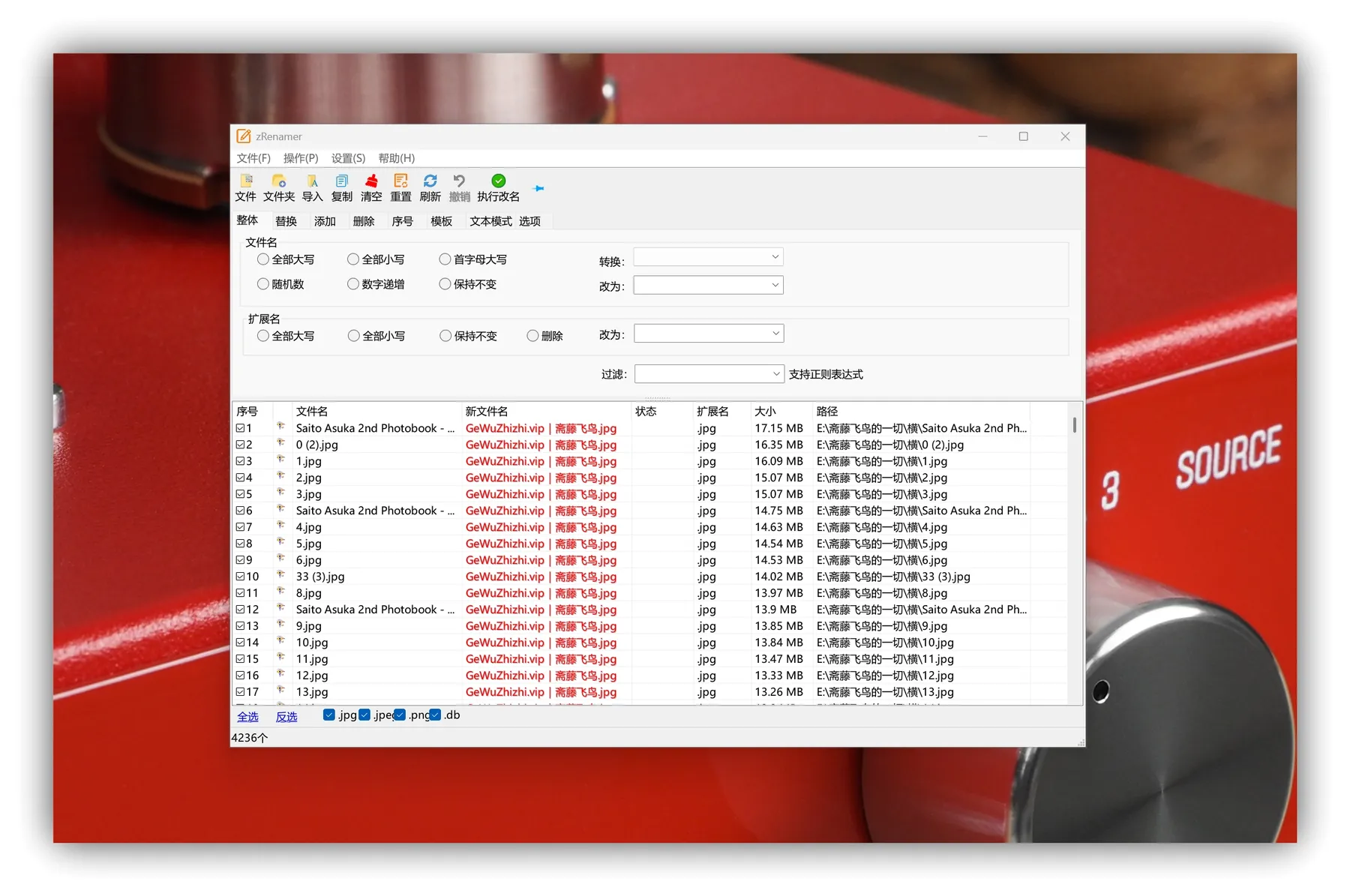Click the pin icon on the toolbar
Viewport: 1350px width, 896px height.
tap(538, 189)
